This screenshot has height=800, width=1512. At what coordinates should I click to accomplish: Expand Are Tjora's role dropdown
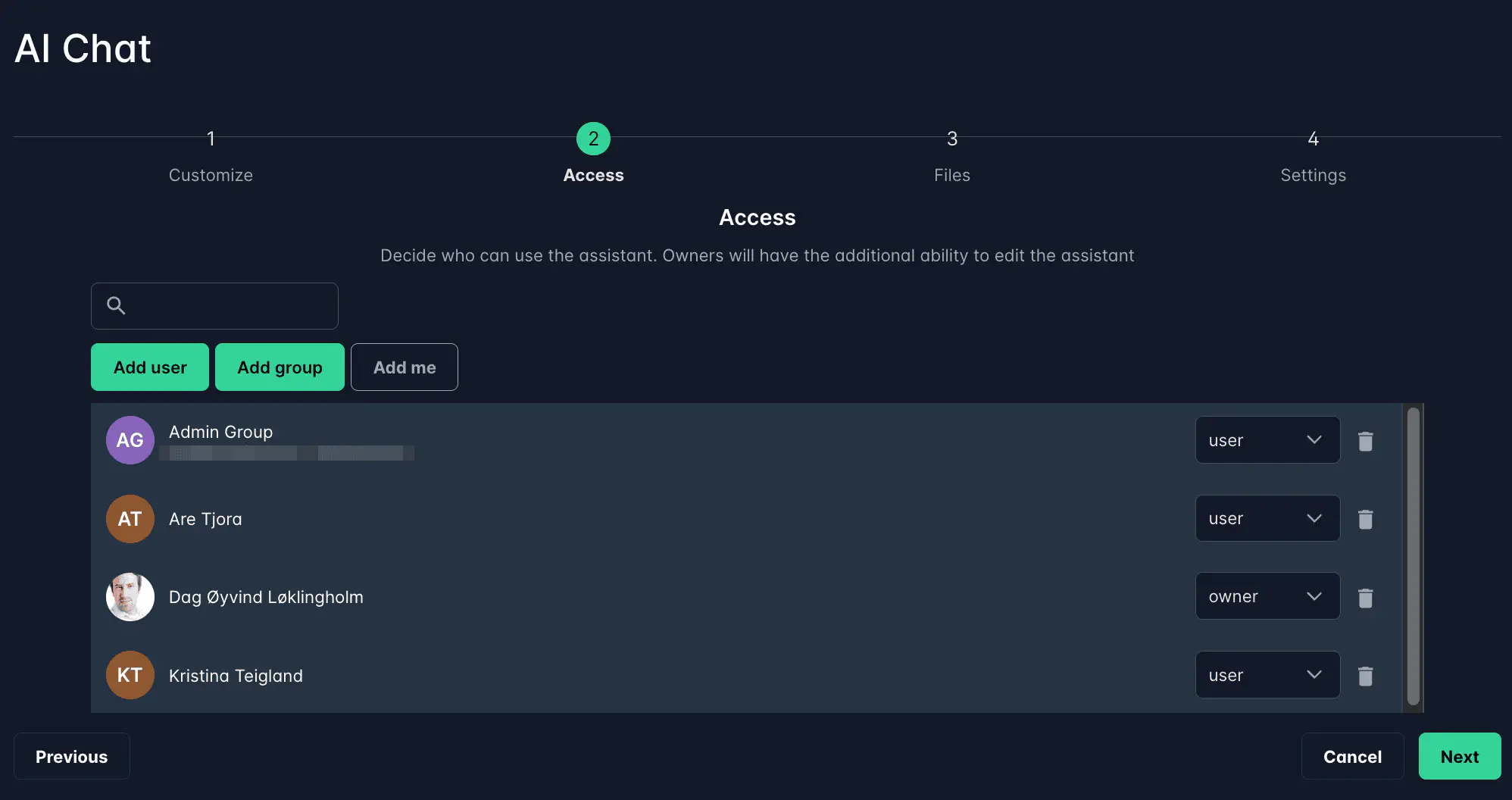1267,519
